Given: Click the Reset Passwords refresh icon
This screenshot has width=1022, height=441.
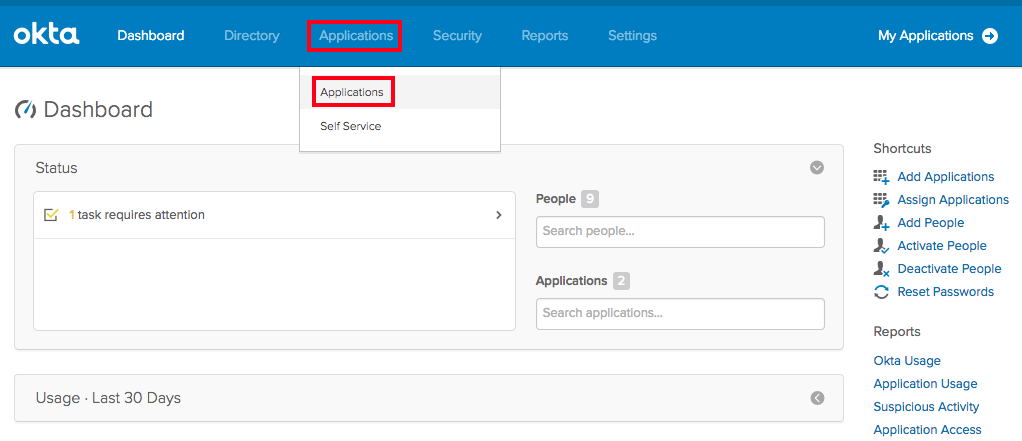Looking at the screenshot, I should 881,292.
